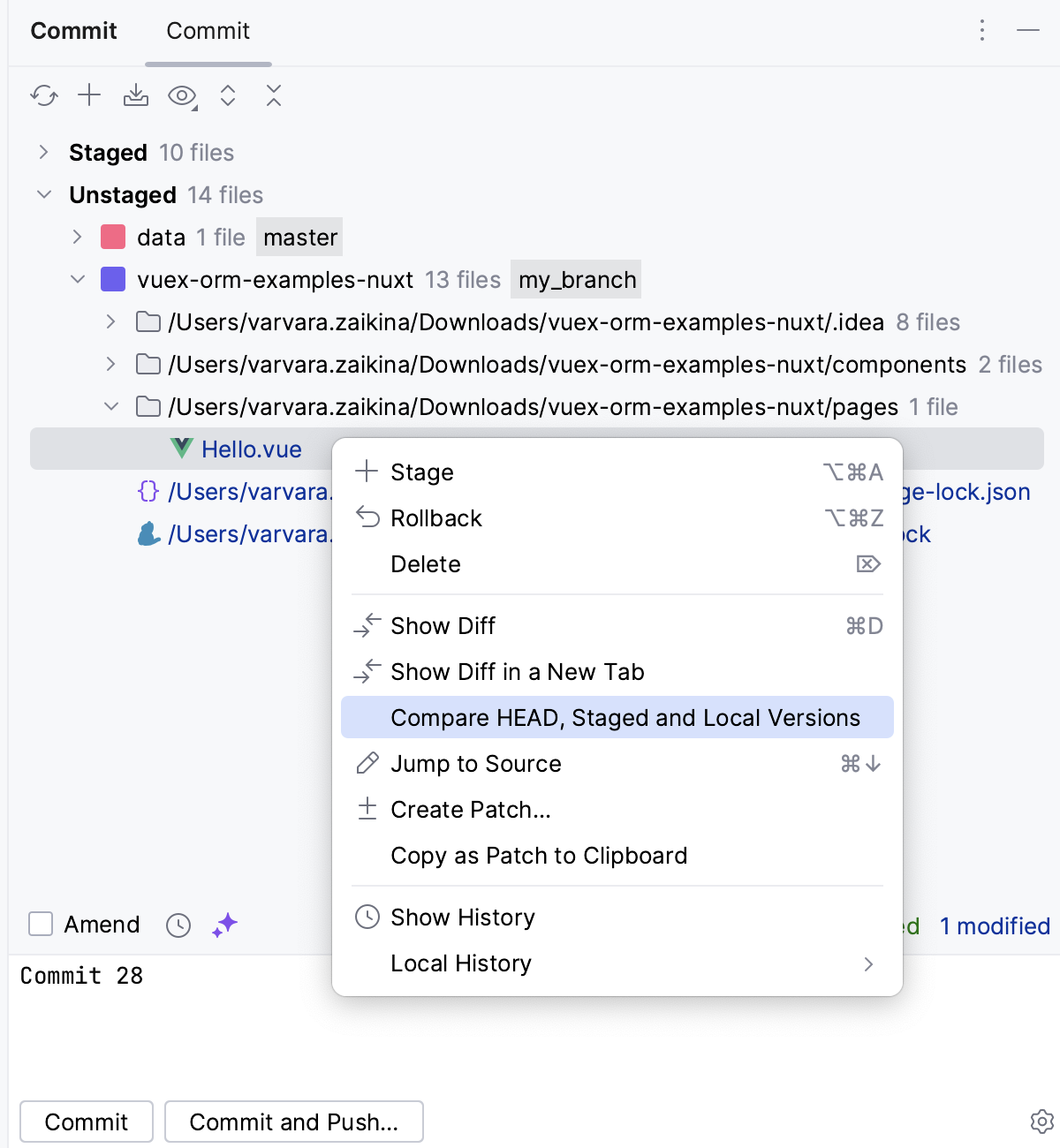Image resolution: width=1060 pixels, height=1148 pixels.
Task: Open commit history via clock icon
Action: pyautogui.click(x=178, y=925)
